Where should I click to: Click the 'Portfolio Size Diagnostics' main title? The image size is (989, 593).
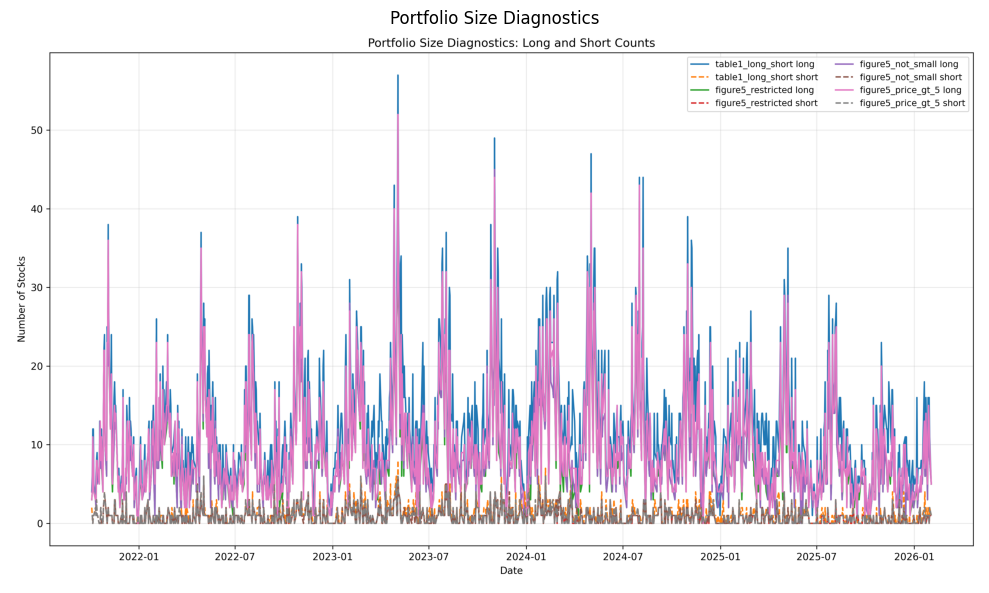pyautogui.click(x=494, y=18)
